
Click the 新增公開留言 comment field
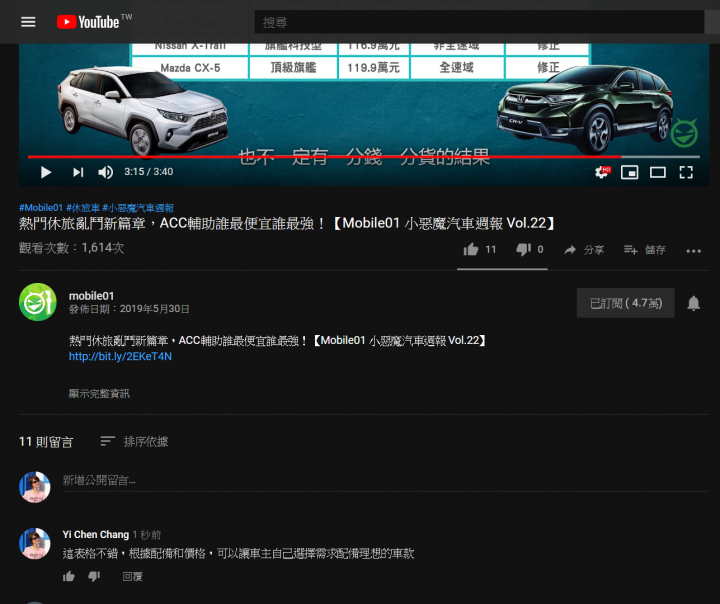pyautogui.click(x=386, y=481)
